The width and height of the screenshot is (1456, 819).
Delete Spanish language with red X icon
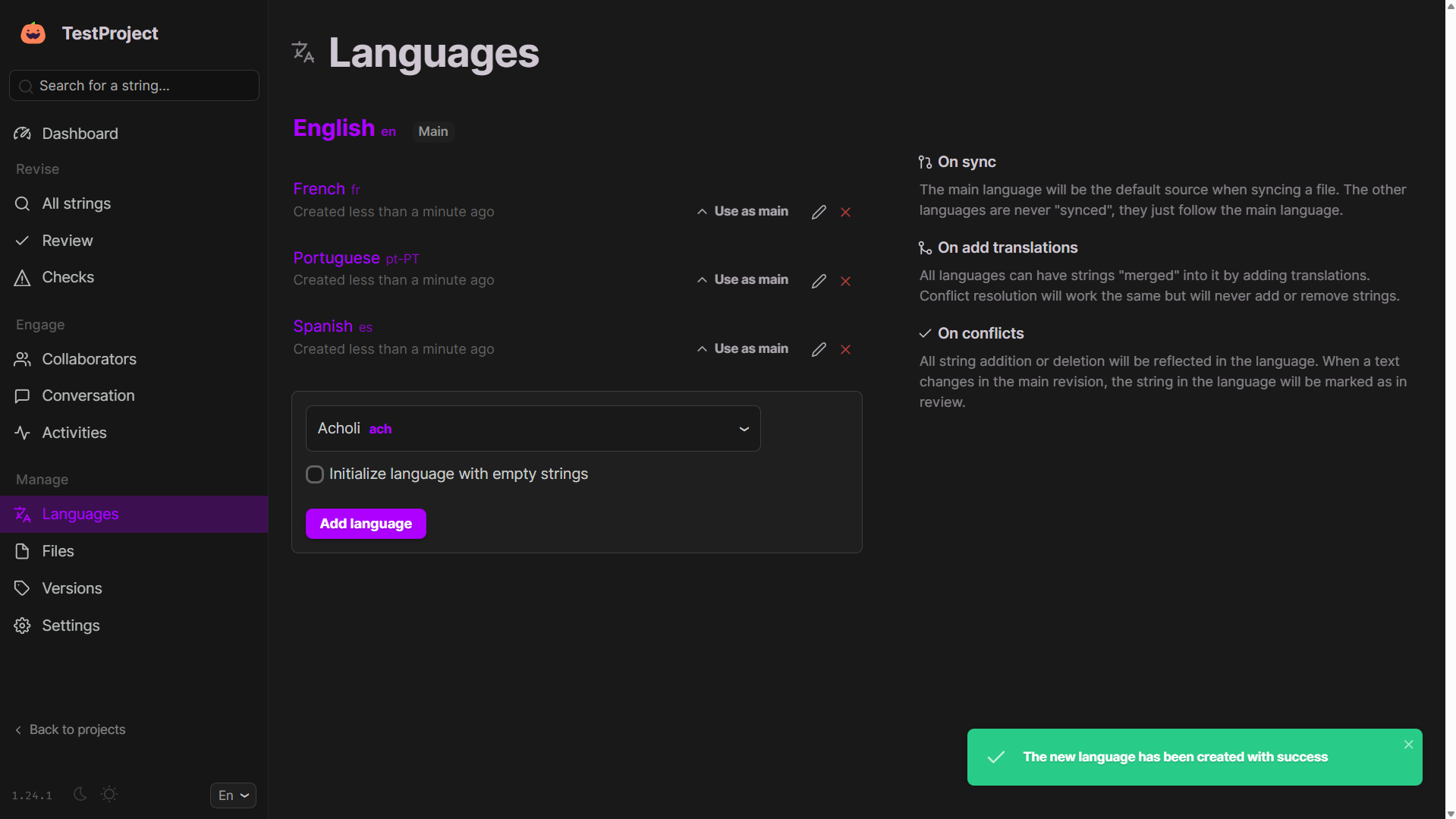(x=845, y=350)
